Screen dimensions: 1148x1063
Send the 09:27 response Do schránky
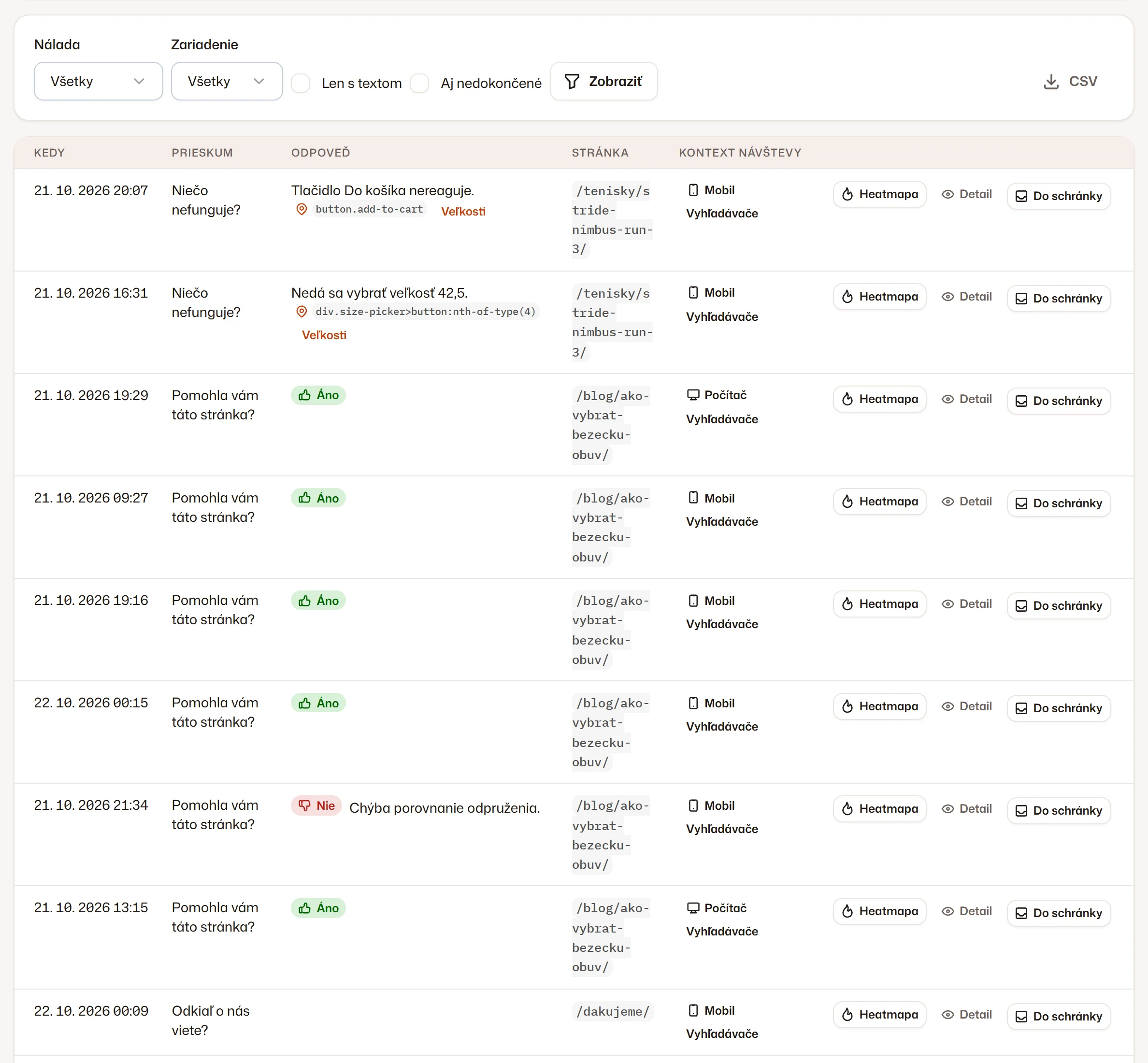point(1058,503)
